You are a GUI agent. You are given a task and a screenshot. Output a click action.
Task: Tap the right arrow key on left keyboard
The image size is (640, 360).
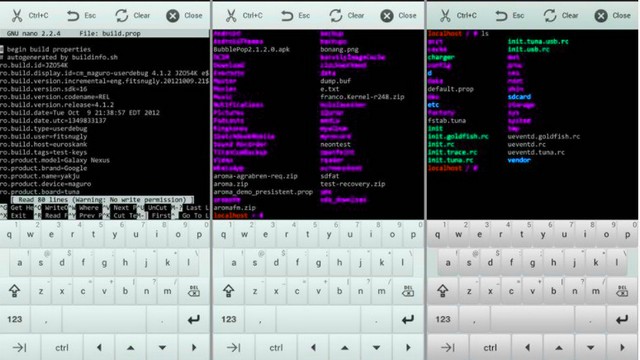pyautogui.click(x=194, y=348)
